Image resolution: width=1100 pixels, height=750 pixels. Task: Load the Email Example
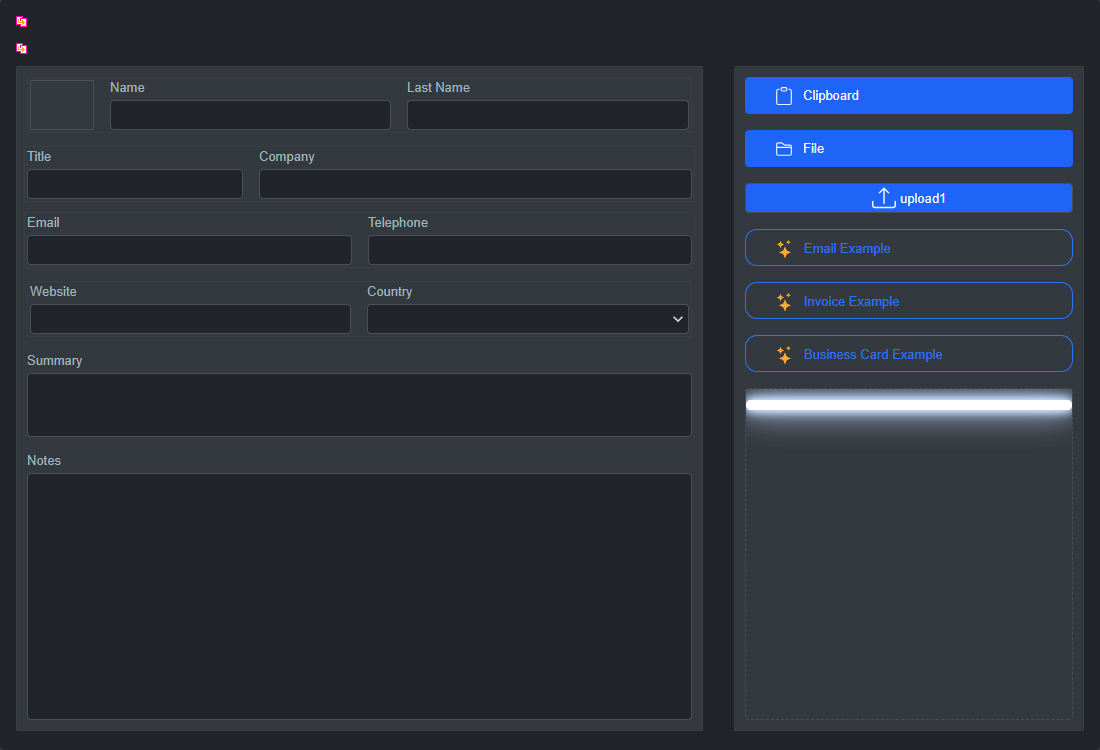908,248
